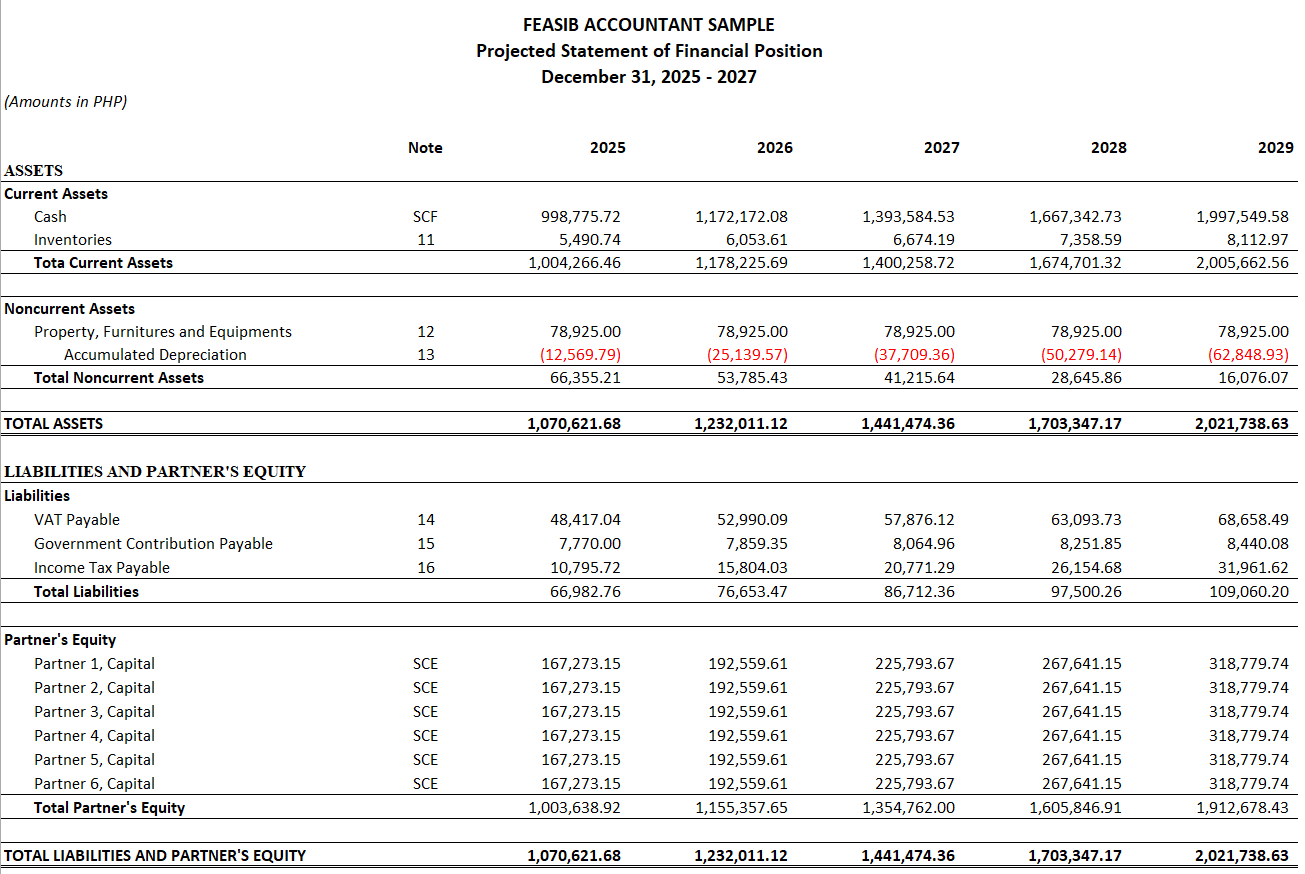Click the SCF note for Cash
The image size is (1305, 874).
click(425, 216)
